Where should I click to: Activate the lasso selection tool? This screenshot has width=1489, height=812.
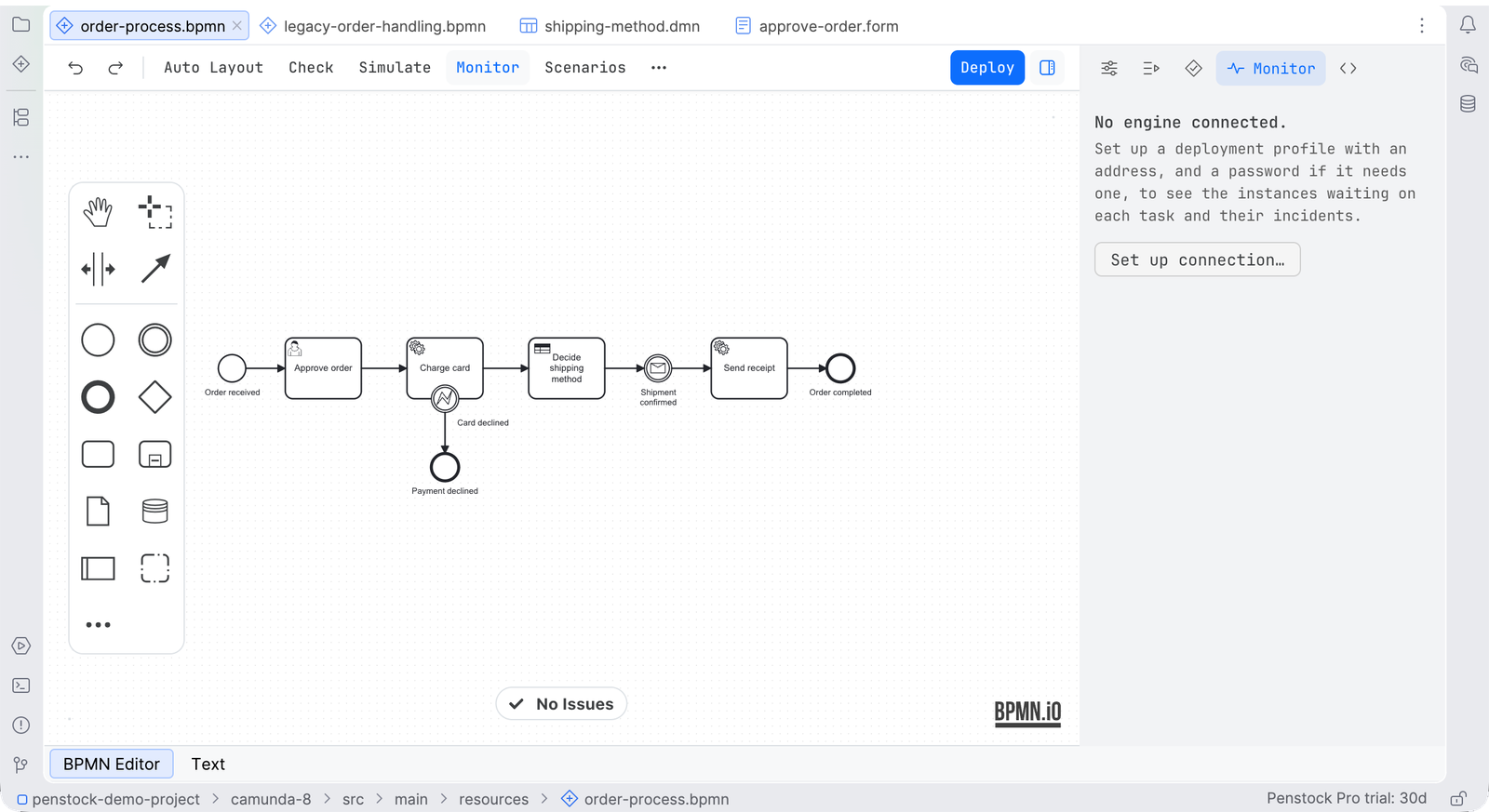click(x=154, y=212)
